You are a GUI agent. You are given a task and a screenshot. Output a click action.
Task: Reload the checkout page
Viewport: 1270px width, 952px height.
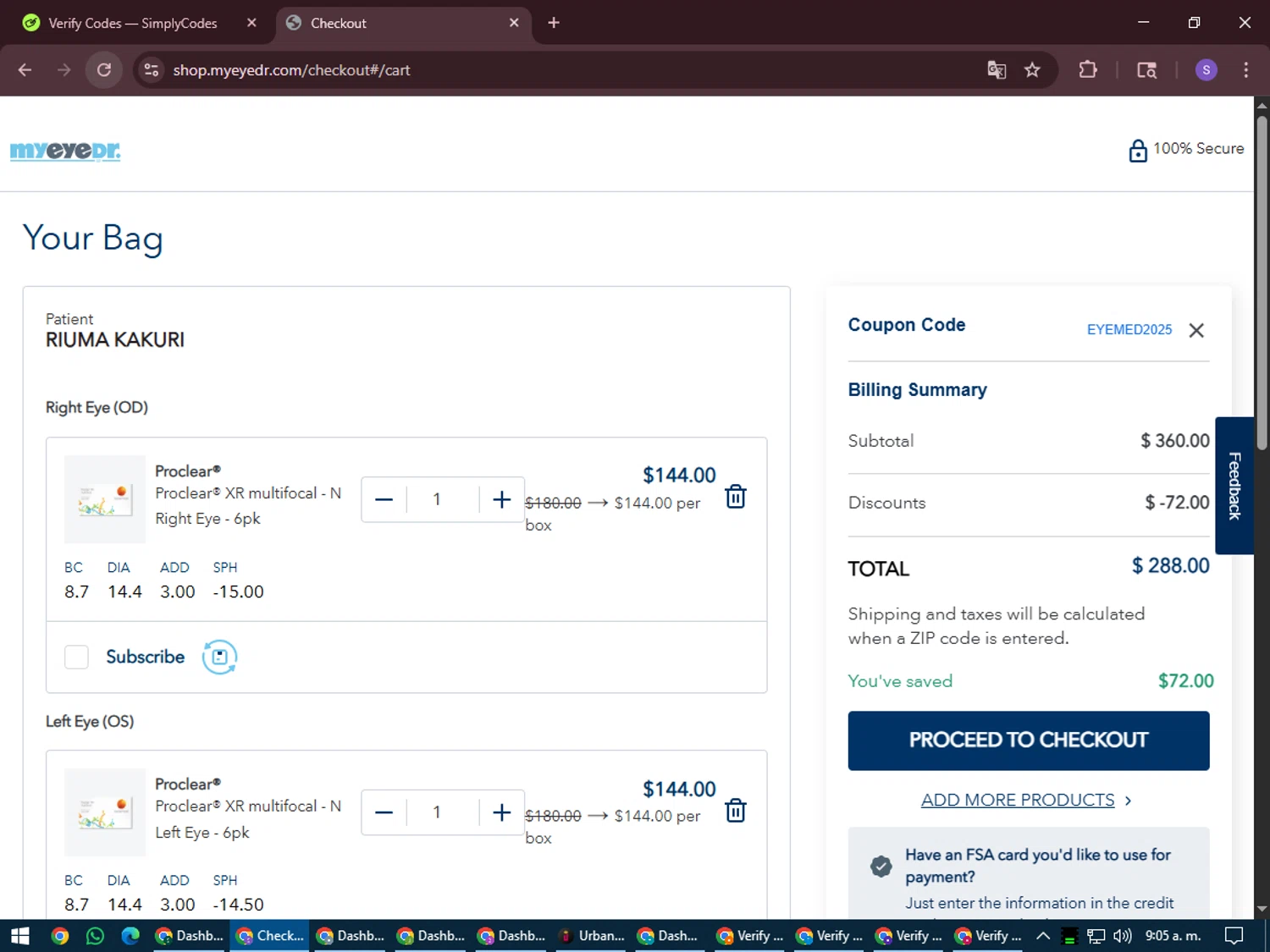104,70
